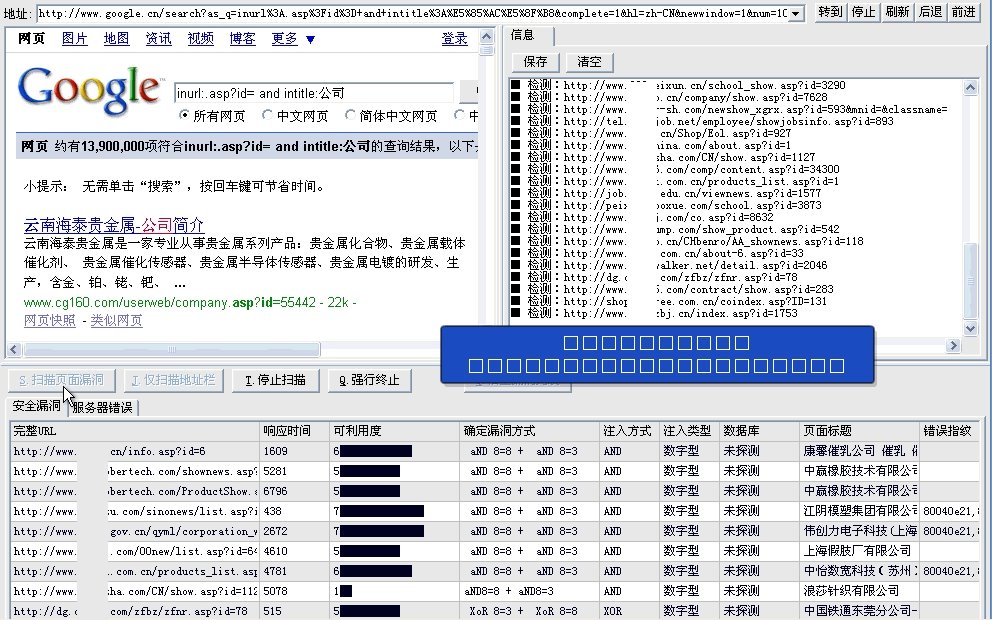Click the 停止 (Stop) navigation button
The image size is (992, 620).
(x=863, y=12)
